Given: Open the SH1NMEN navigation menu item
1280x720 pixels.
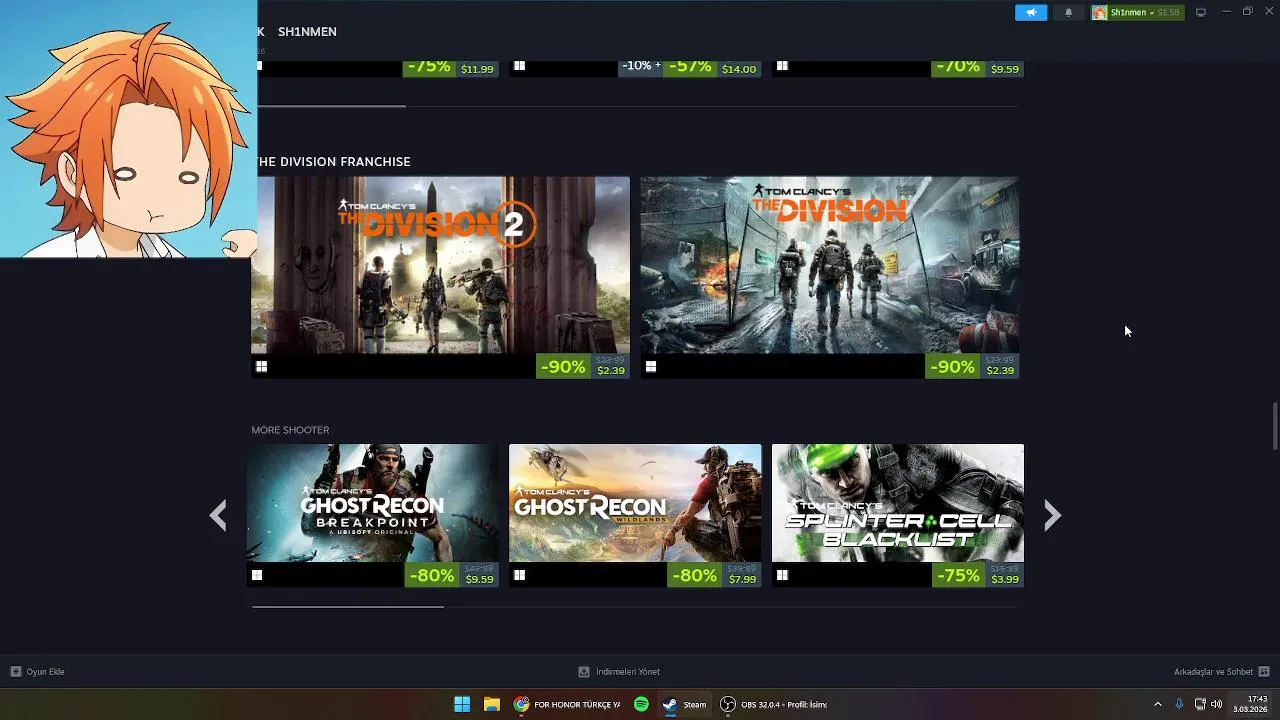Looking at the screenshot, I should coord(307,32).
